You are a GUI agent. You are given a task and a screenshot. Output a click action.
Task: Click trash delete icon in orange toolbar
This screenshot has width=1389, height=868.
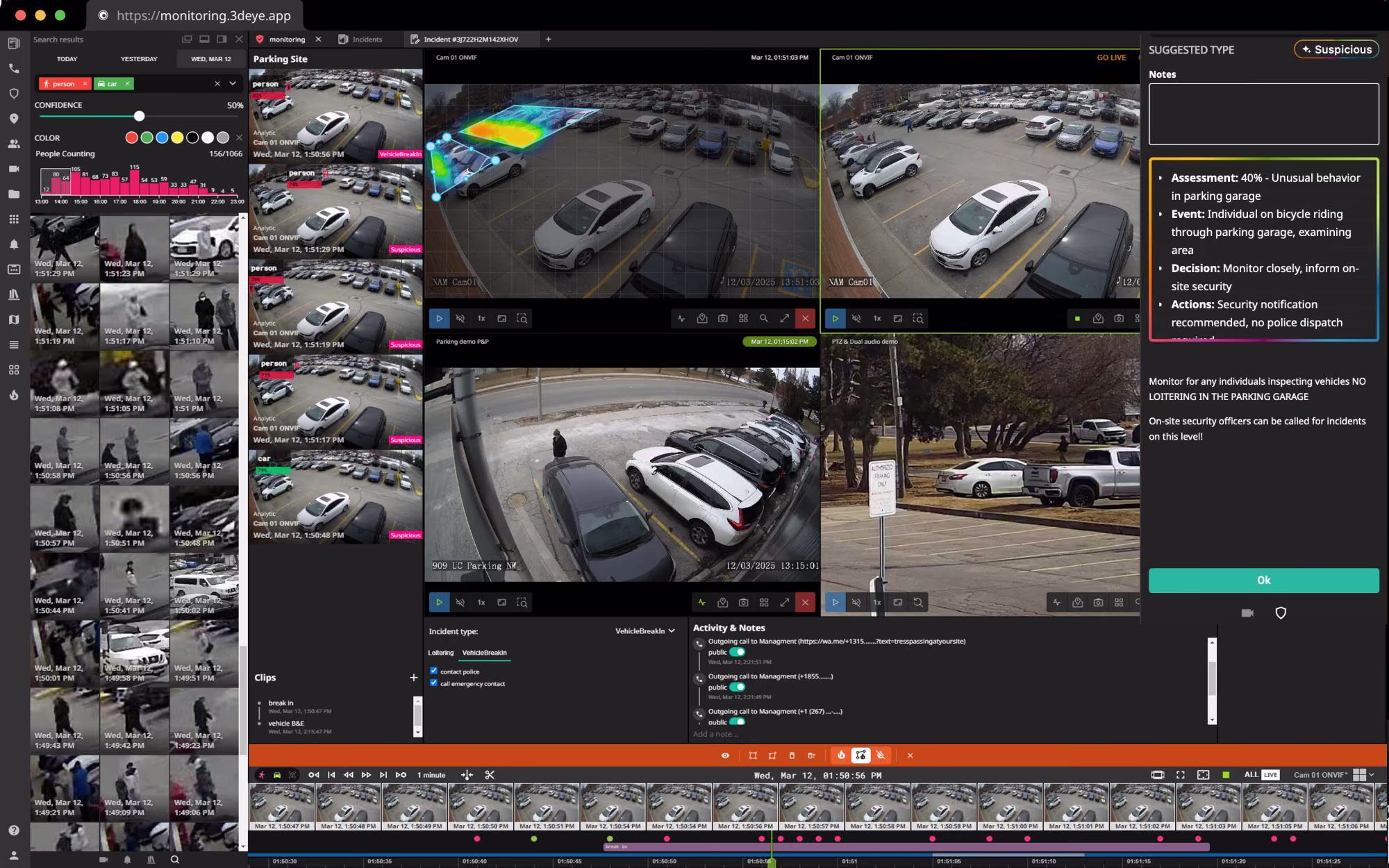pos(792,756)
